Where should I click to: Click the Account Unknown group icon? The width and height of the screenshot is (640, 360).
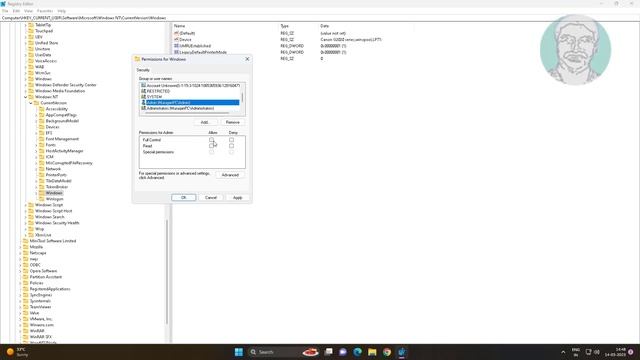click(x=143, y=85)
